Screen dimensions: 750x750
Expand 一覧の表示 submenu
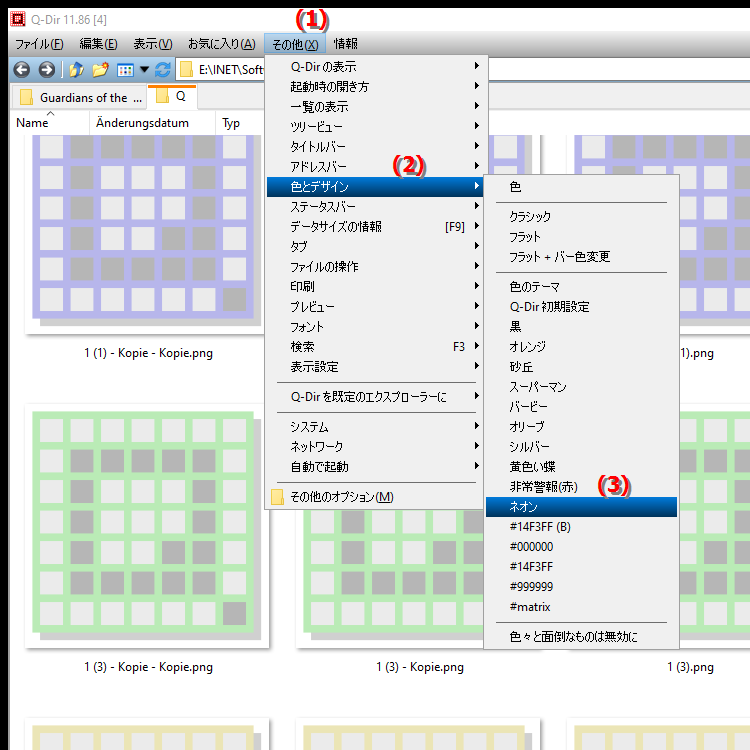pos(375,107)
